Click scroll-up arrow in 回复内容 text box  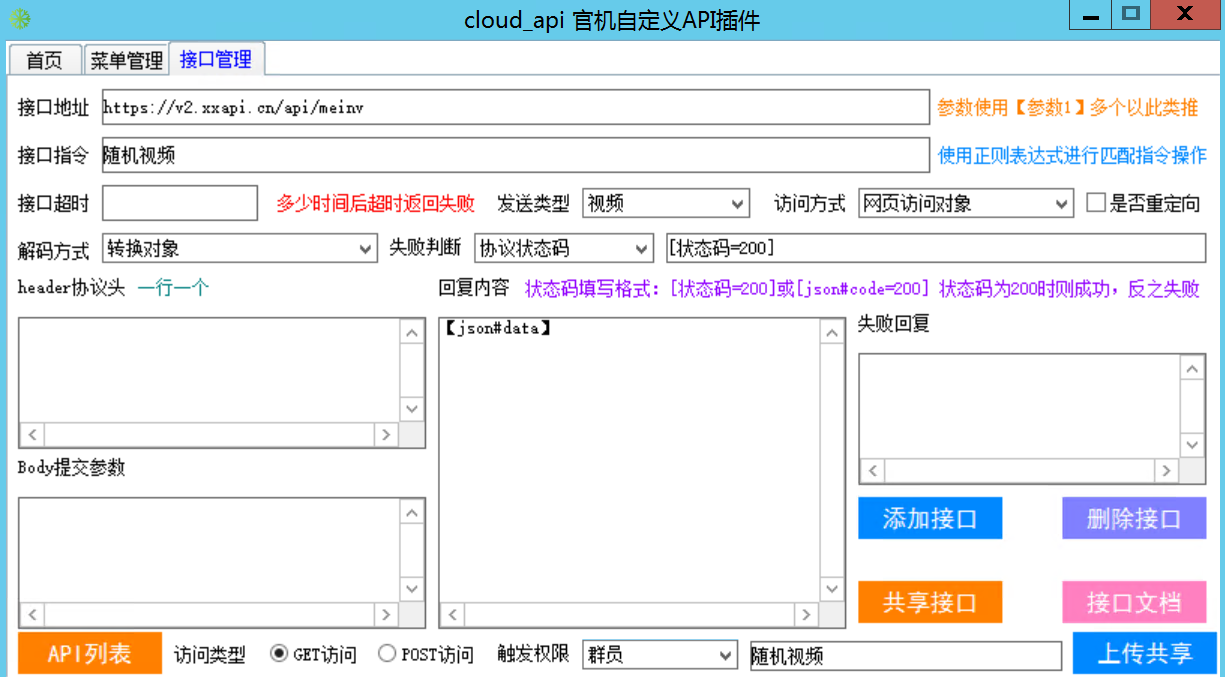coord(832,331)
